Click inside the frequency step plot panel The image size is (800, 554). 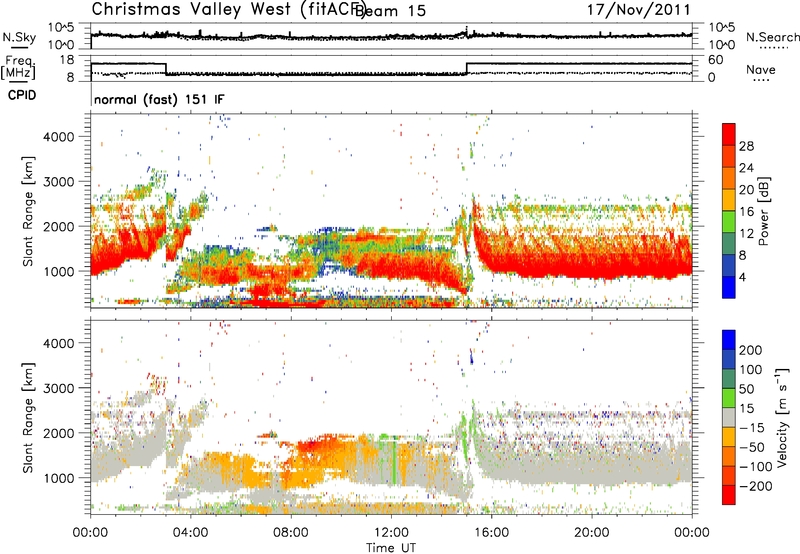click(391, 68)
